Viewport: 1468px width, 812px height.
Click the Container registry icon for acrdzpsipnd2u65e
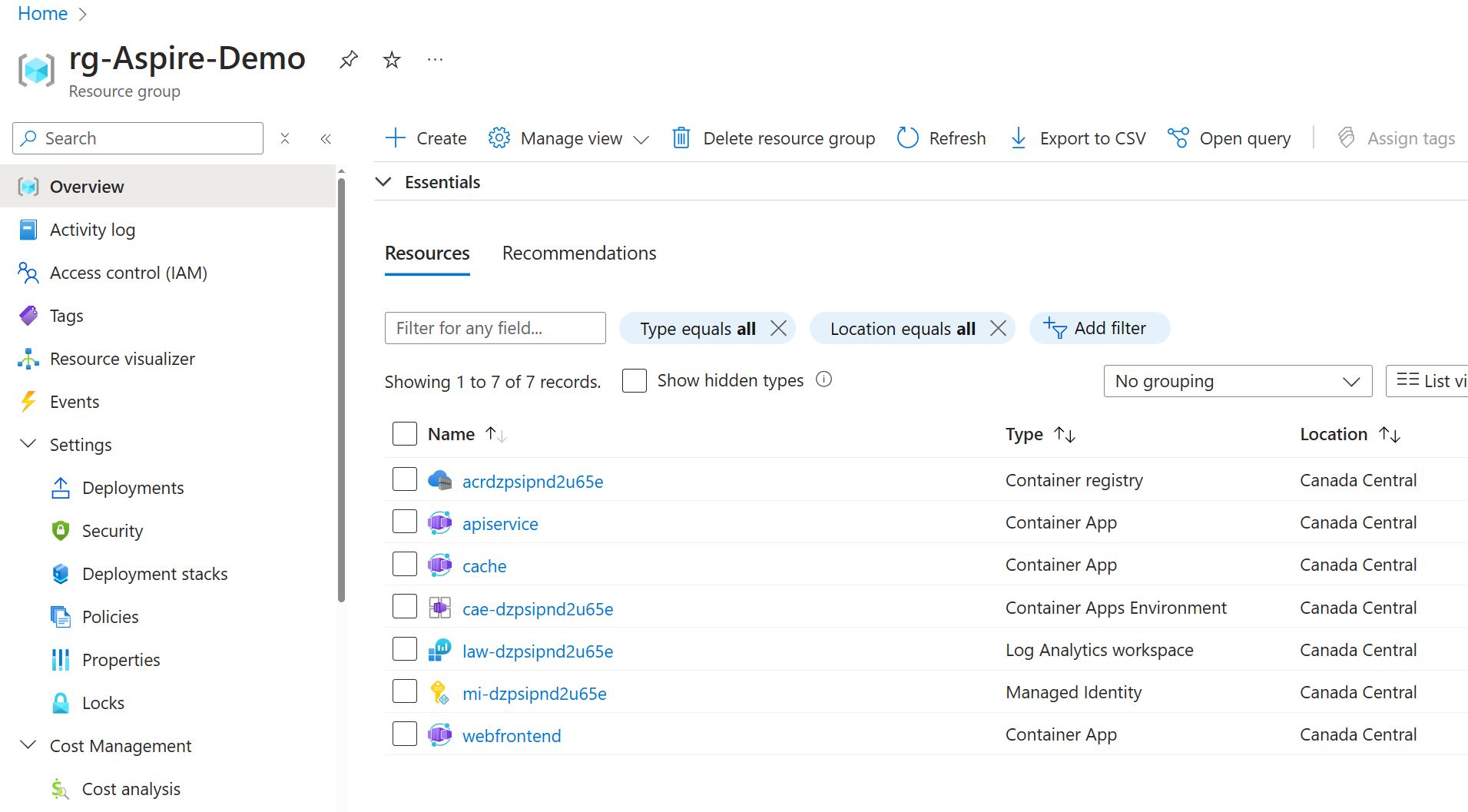coord(439,481)
